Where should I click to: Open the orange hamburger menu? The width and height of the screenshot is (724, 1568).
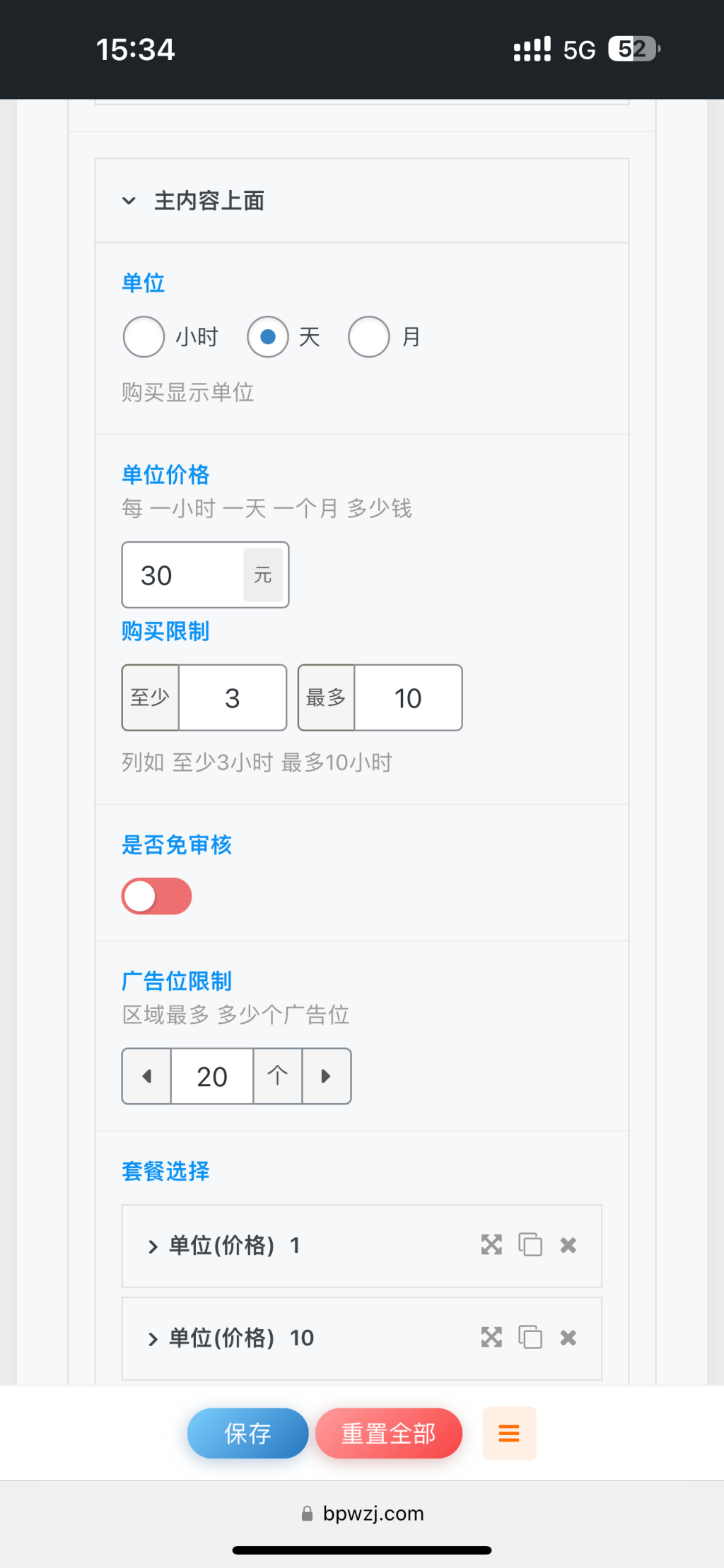coord(509,1433)
